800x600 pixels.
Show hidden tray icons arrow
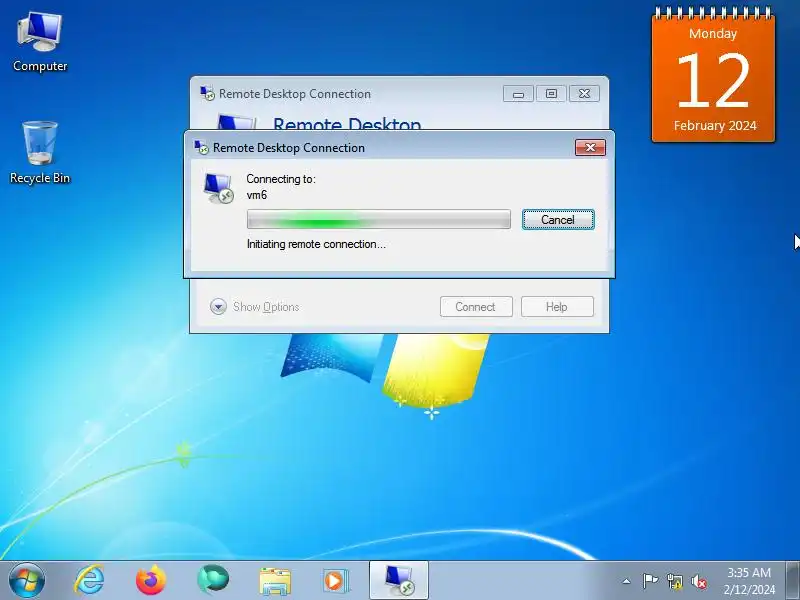627,581
